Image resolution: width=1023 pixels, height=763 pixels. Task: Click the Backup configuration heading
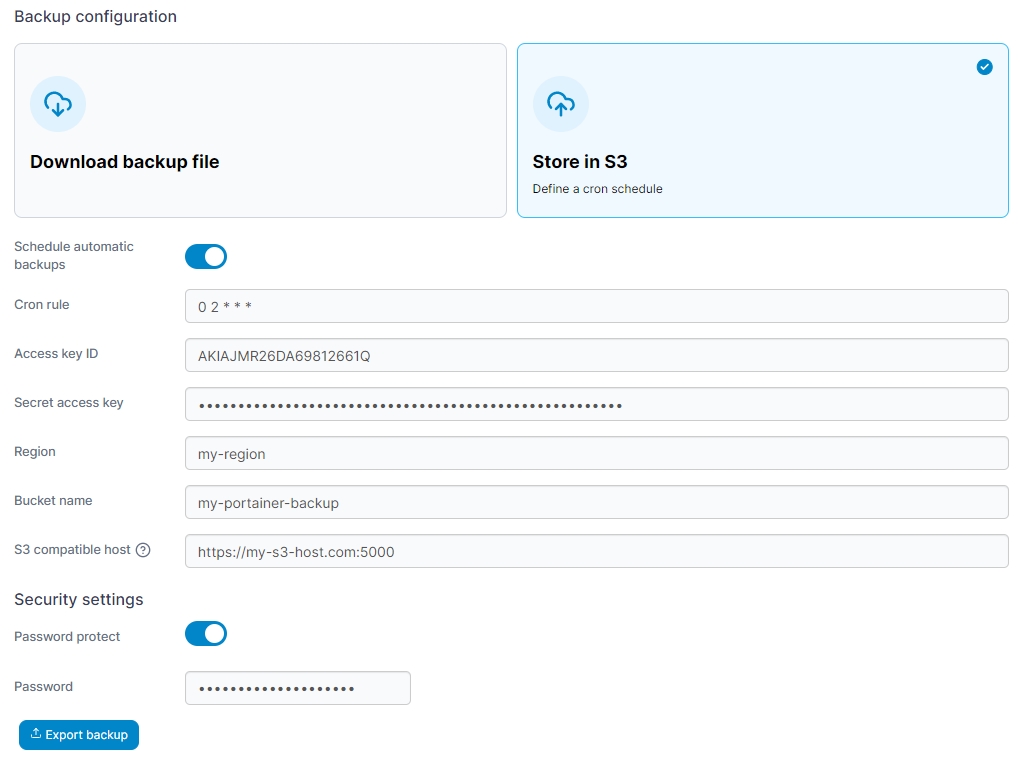pos(95,17)
